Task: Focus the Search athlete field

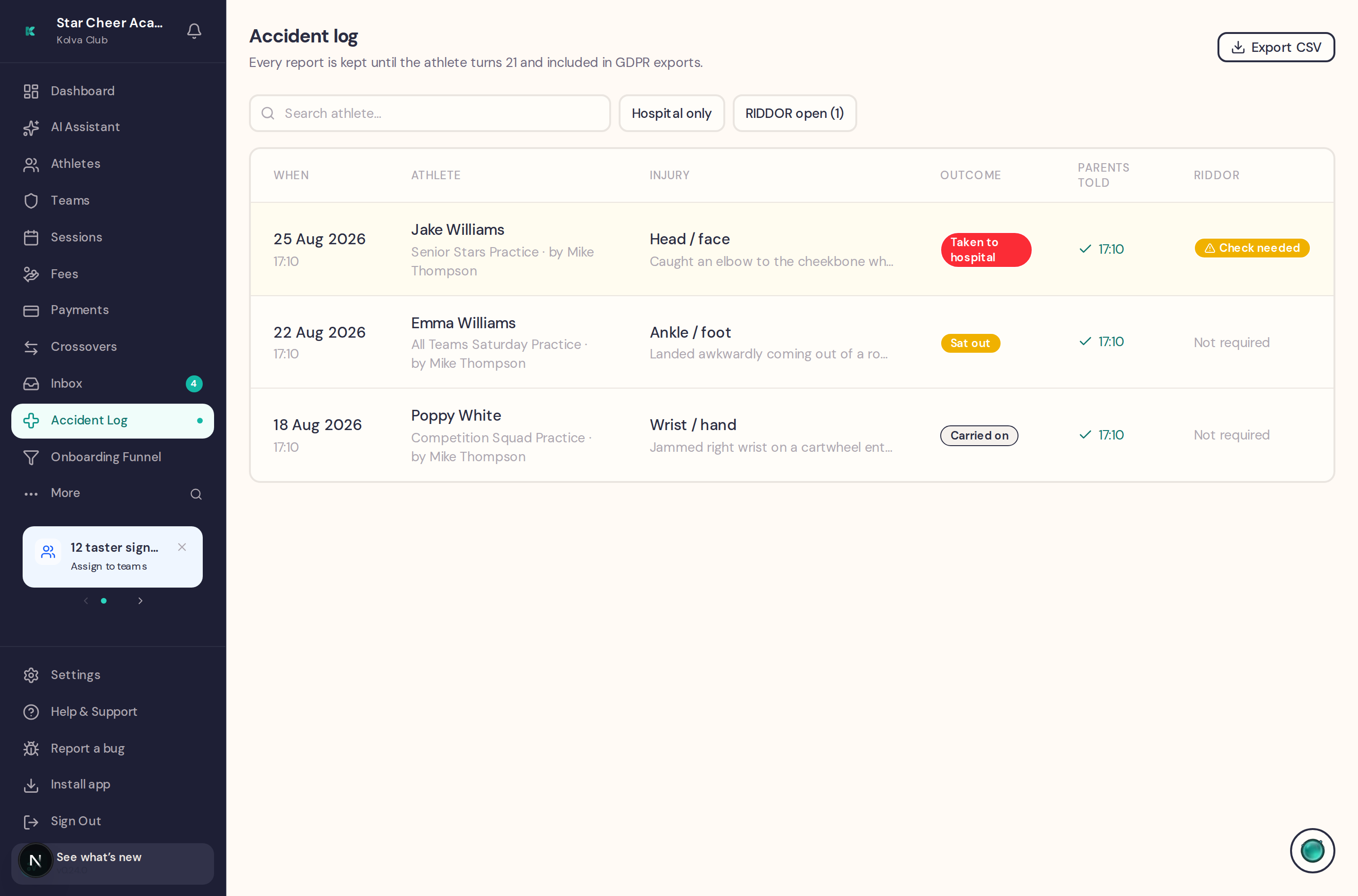Action: click(x=430, y=113)
